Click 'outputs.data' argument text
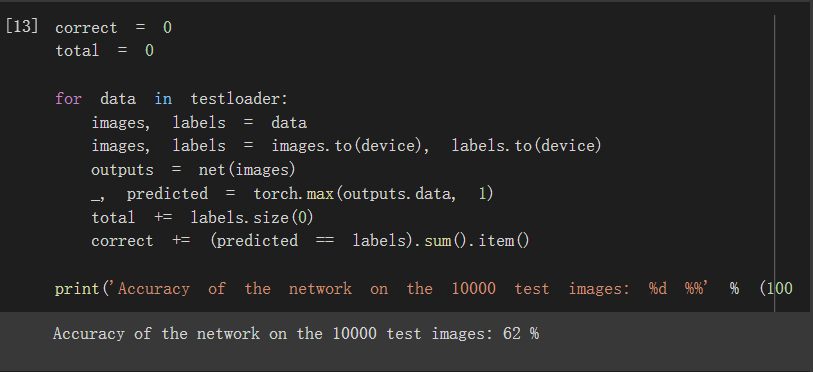813x372 pixels. point(399,194)
